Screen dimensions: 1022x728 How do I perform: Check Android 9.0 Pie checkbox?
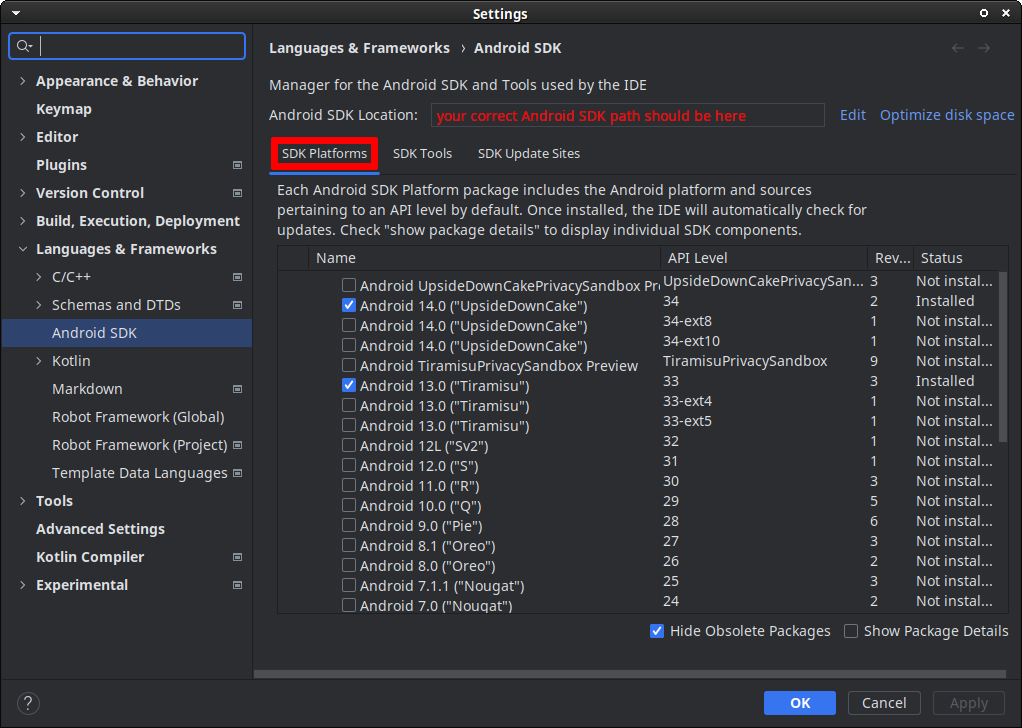(x=349, y=525)
